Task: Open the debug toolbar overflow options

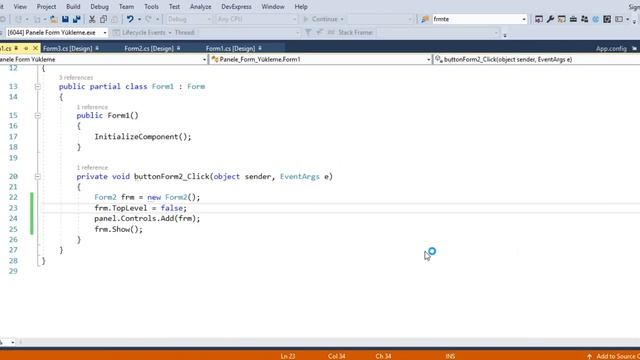Action: pyautogui.click(x=505, y=35)
